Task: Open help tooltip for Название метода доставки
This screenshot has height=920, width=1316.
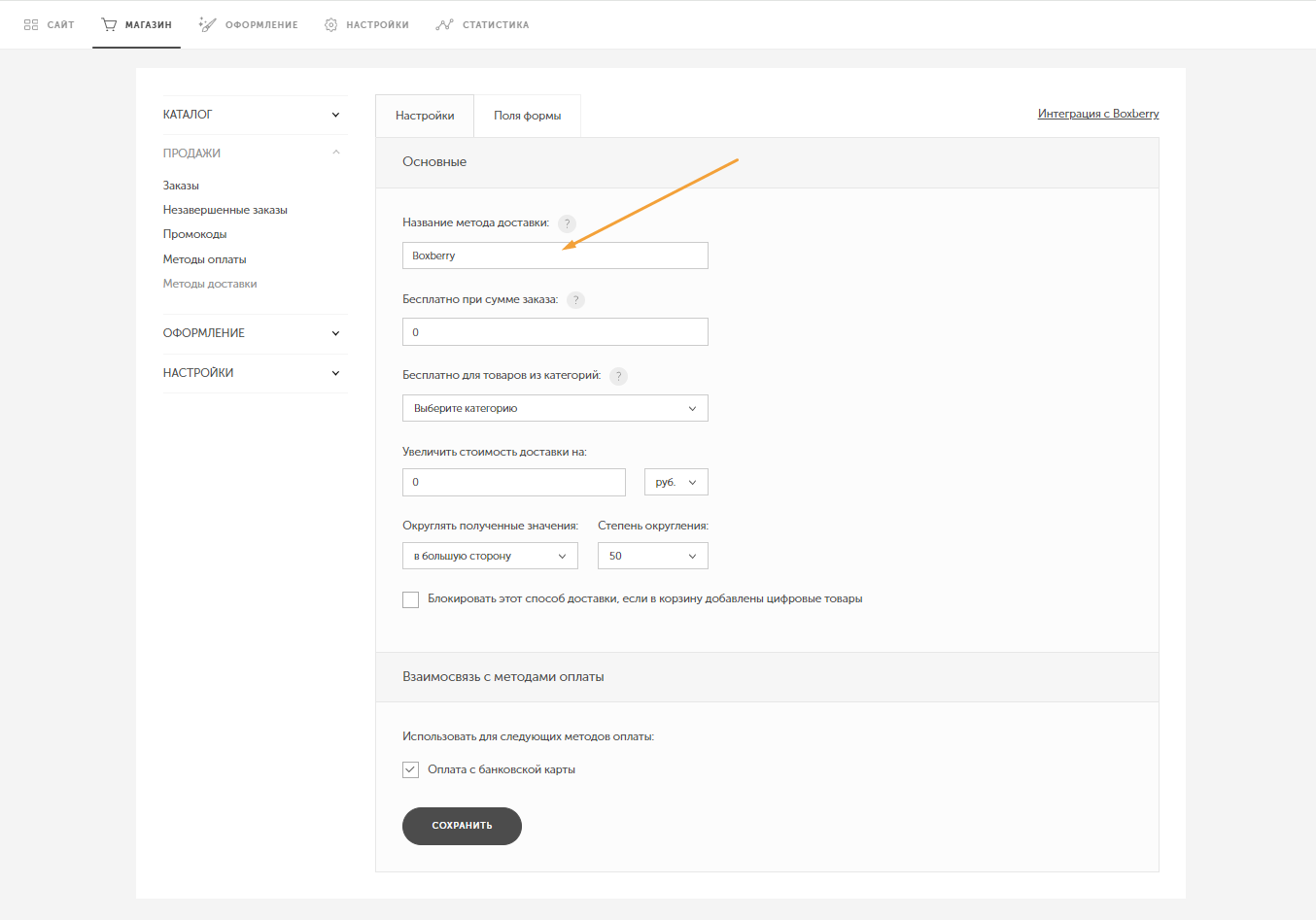Action: tap(568, 223)
